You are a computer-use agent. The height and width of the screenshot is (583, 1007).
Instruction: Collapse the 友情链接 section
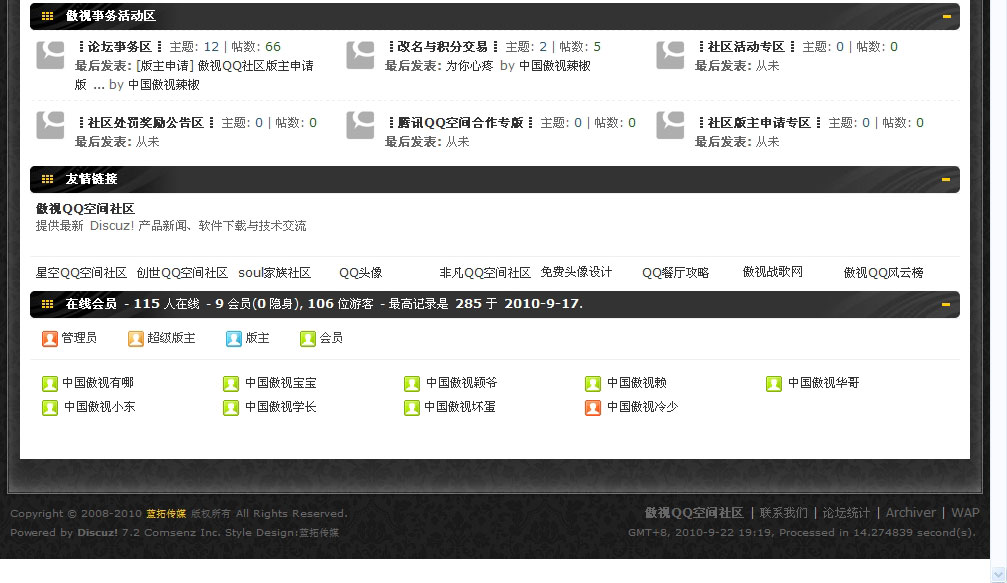pos(946,179)
